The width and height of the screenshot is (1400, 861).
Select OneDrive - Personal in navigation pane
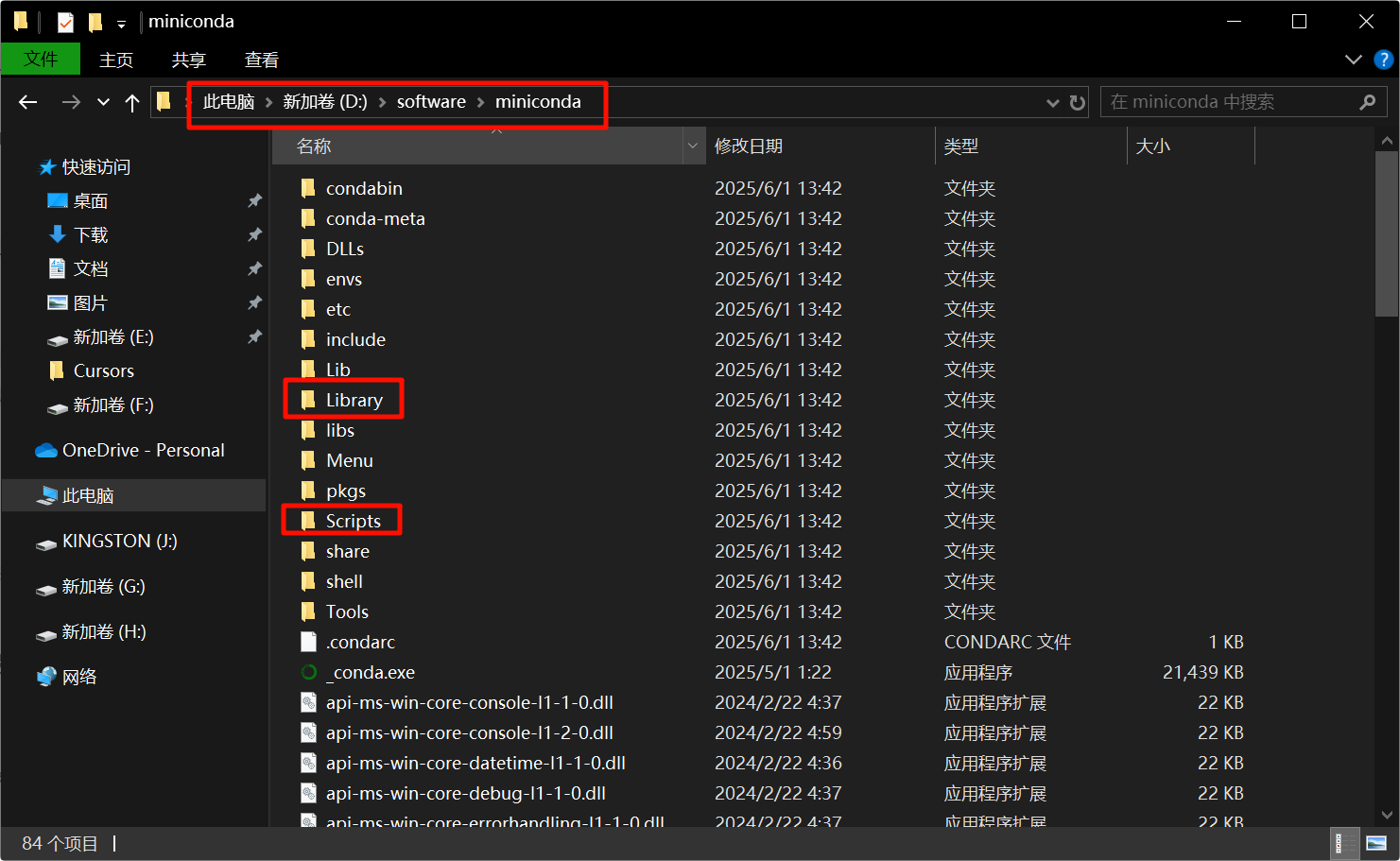coord(144,451)
